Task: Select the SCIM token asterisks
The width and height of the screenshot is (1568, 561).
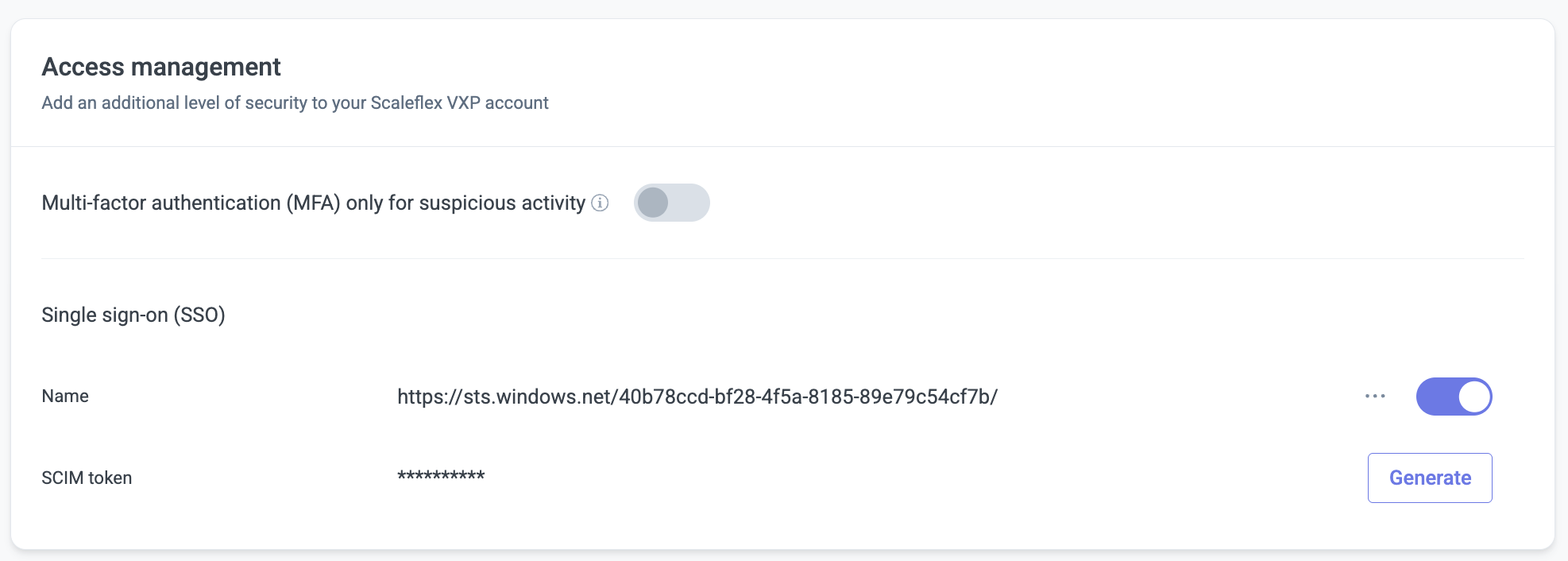Action: click(x=441, y=477)
